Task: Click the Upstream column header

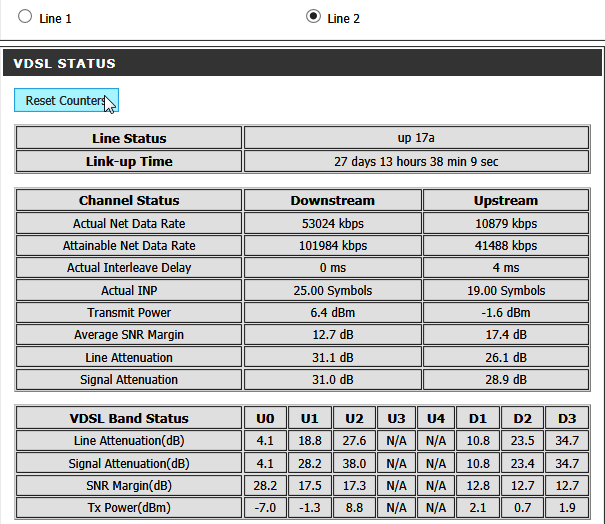Action: 506,200
